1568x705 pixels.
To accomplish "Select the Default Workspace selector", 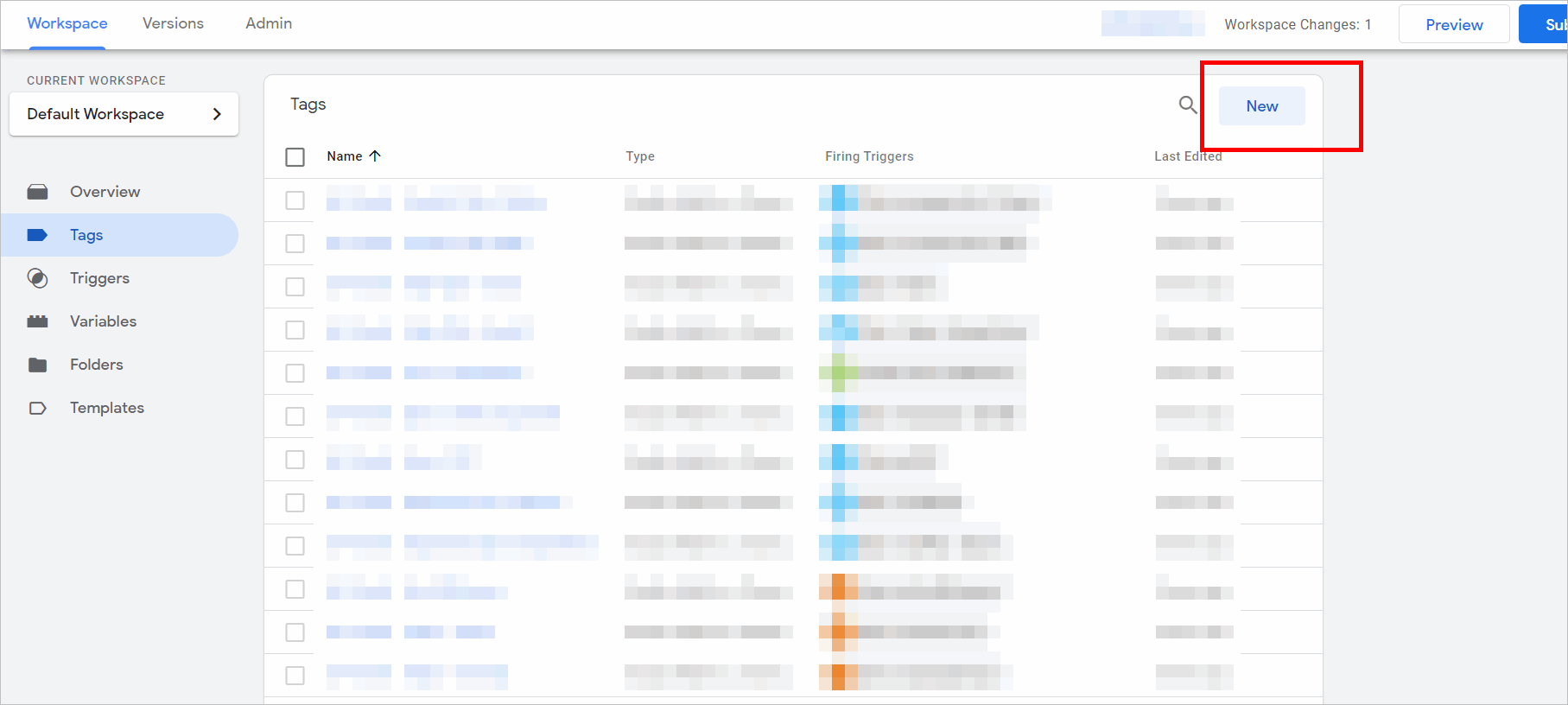I will (124, 114).
